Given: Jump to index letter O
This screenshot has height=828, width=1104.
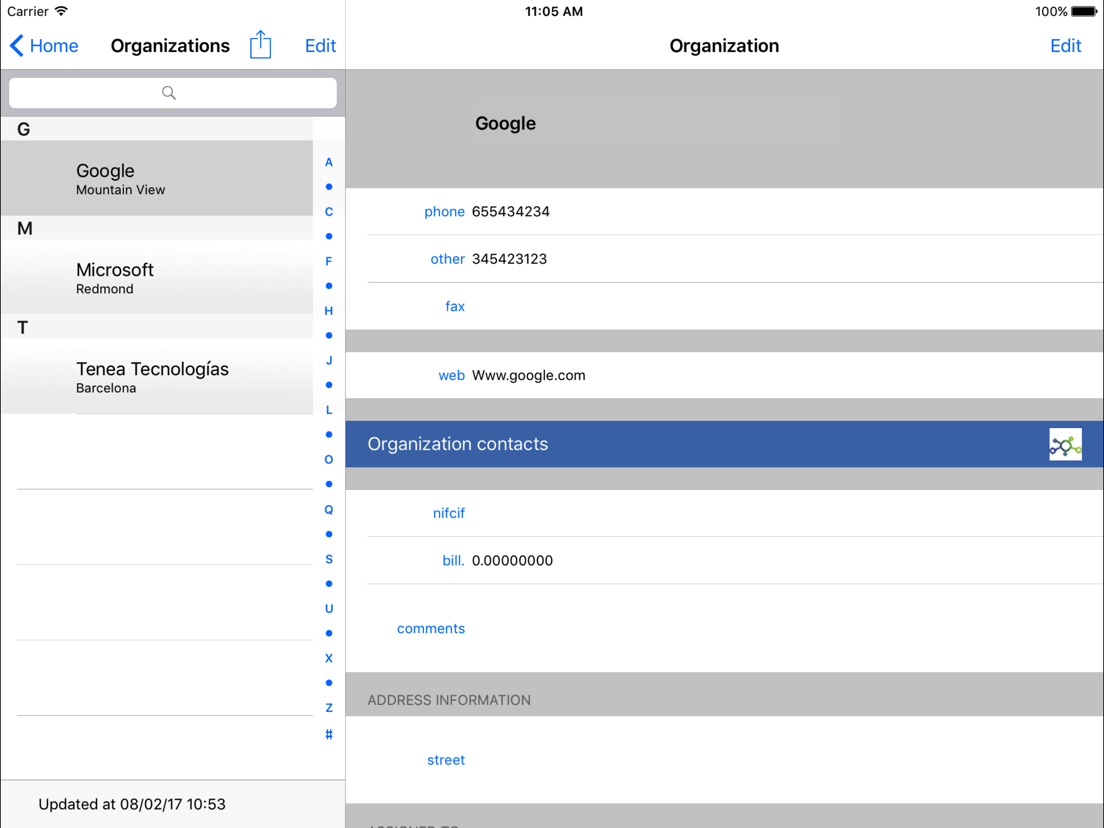Looking at the screenshot, I should [x=329, y=460].
